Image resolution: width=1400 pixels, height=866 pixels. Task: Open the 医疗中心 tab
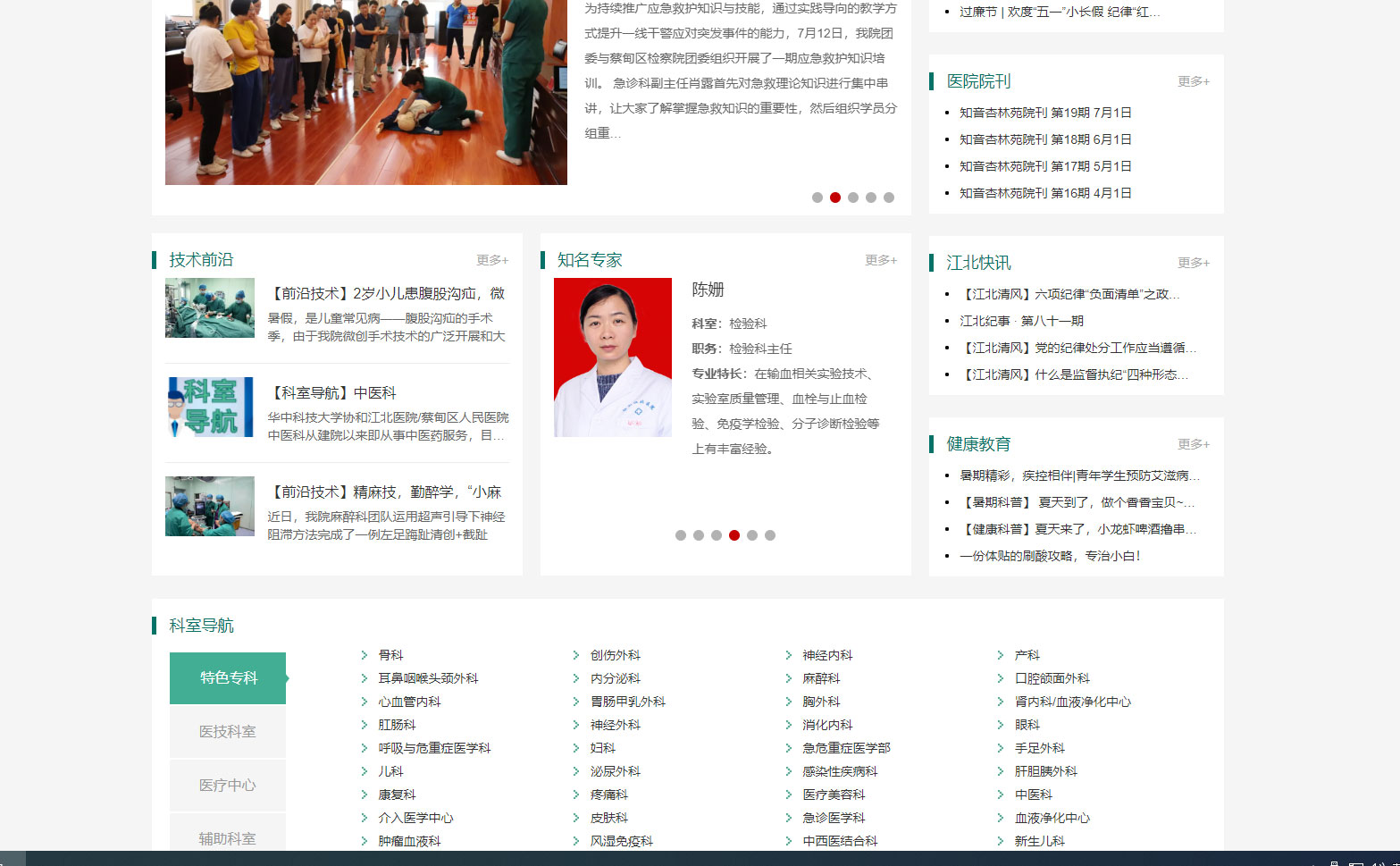228,785
